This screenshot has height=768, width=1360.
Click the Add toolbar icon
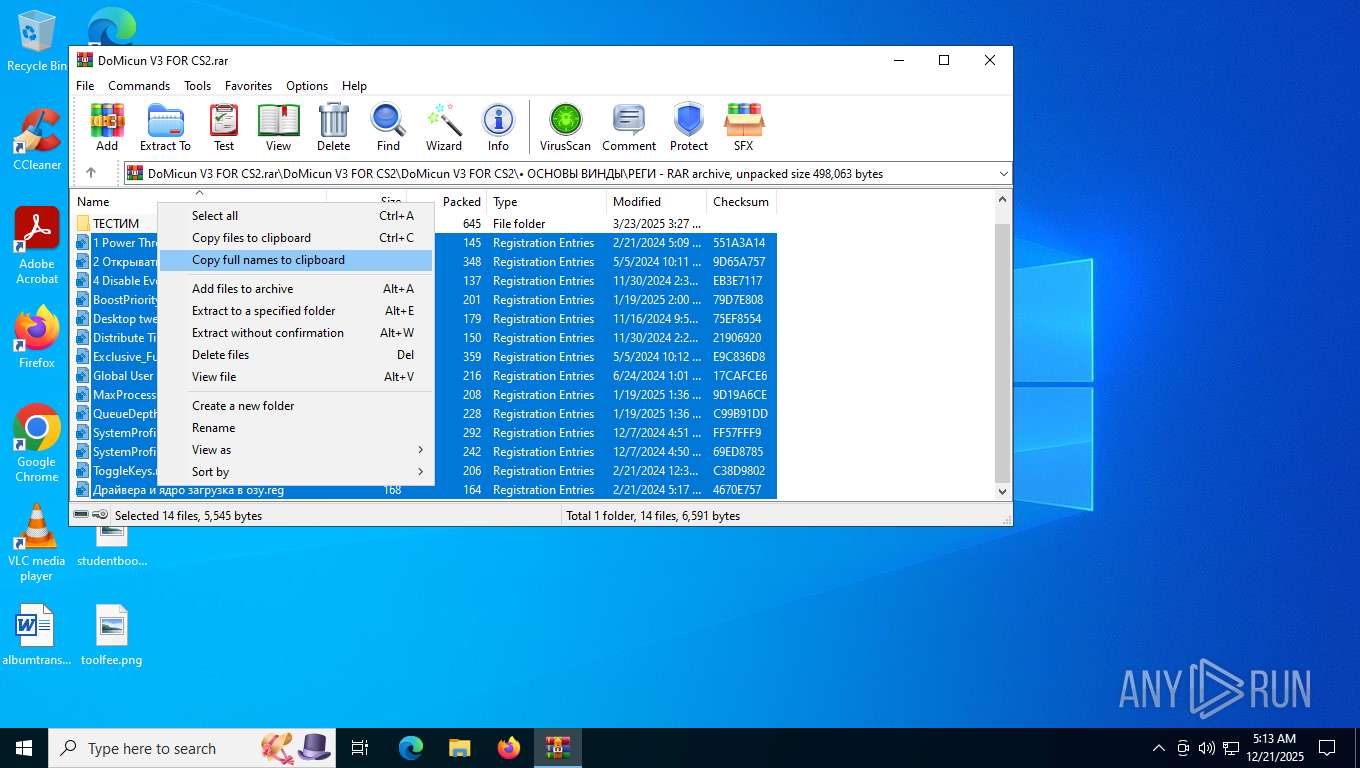click(107, 127)
